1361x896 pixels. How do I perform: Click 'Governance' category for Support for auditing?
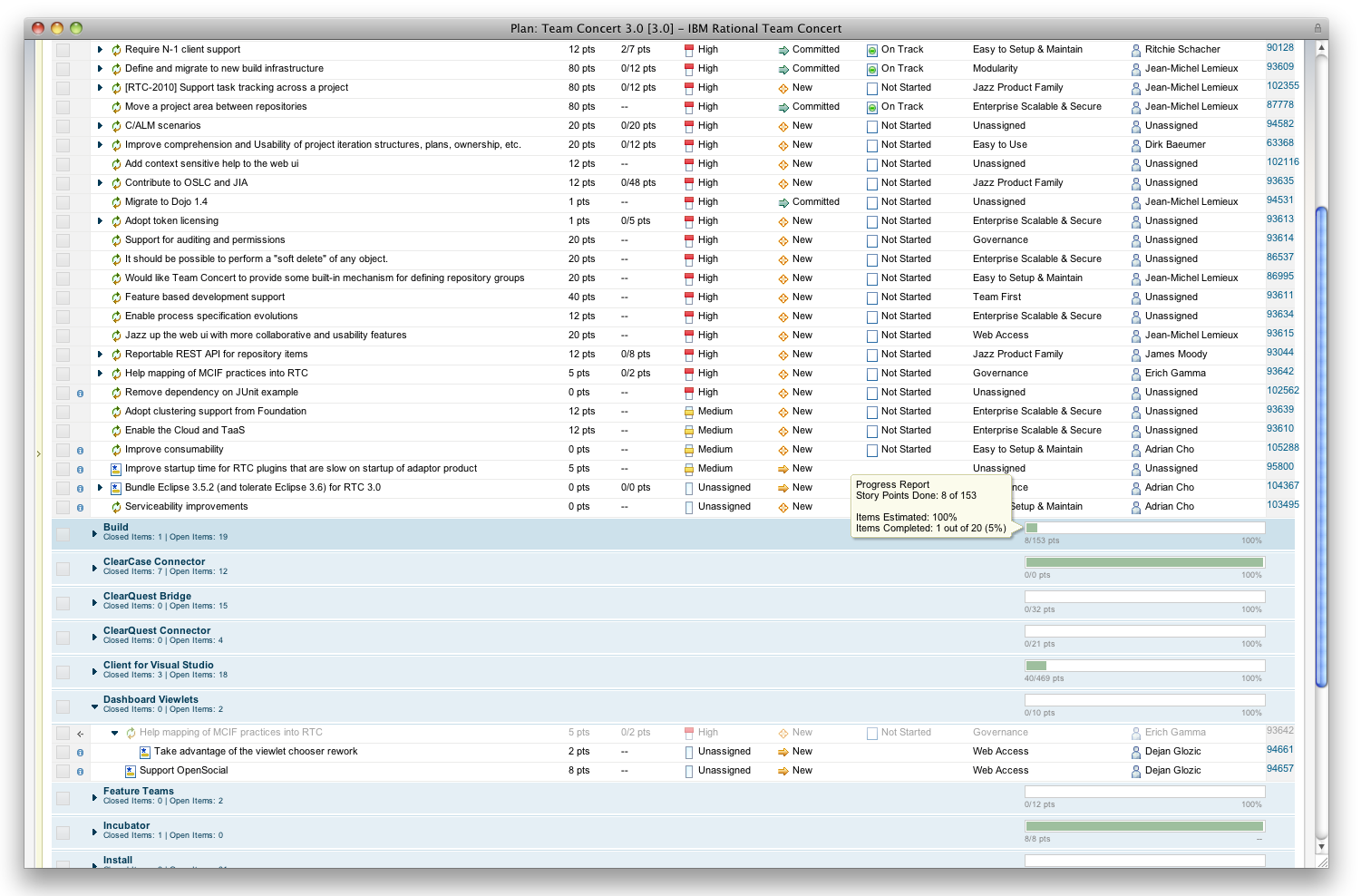point(1000,240)
